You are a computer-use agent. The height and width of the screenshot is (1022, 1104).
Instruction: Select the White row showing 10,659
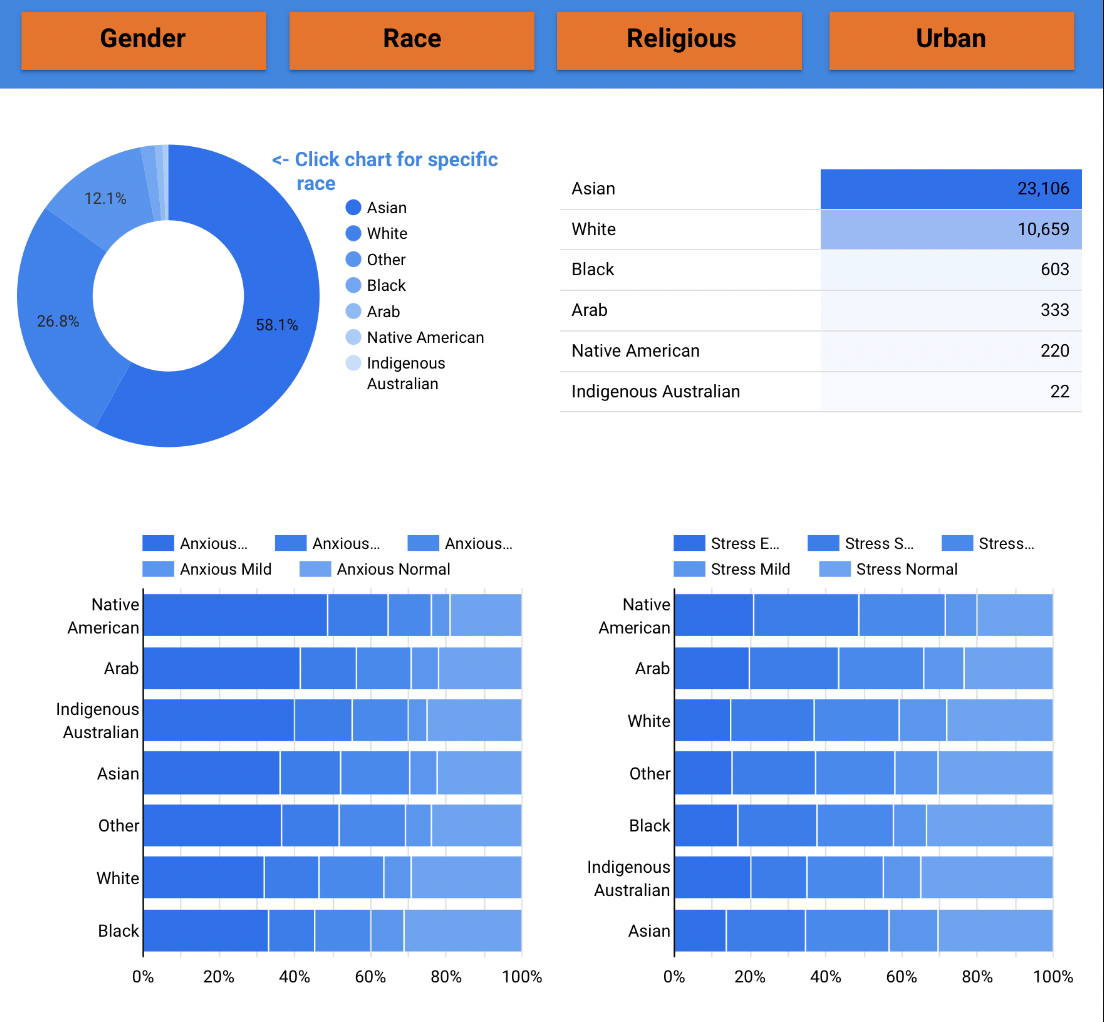coord(820,229)
